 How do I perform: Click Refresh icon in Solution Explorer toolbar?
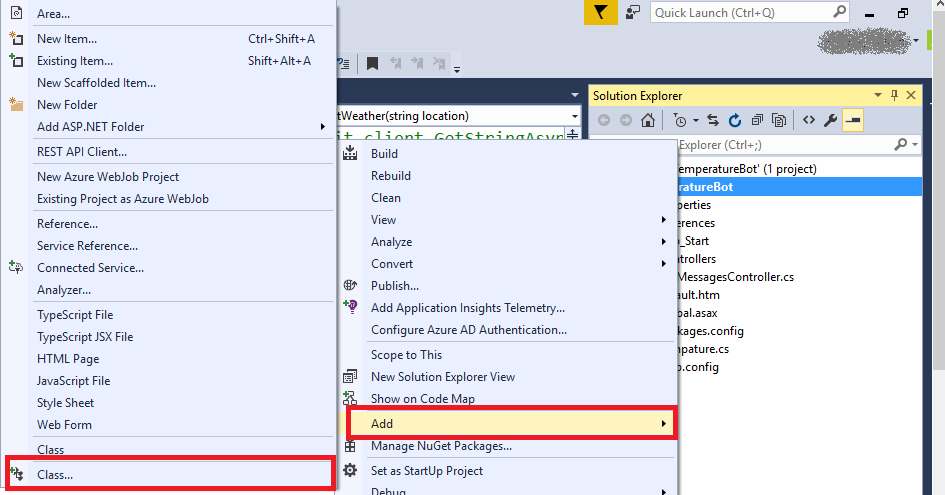[735, 121]
